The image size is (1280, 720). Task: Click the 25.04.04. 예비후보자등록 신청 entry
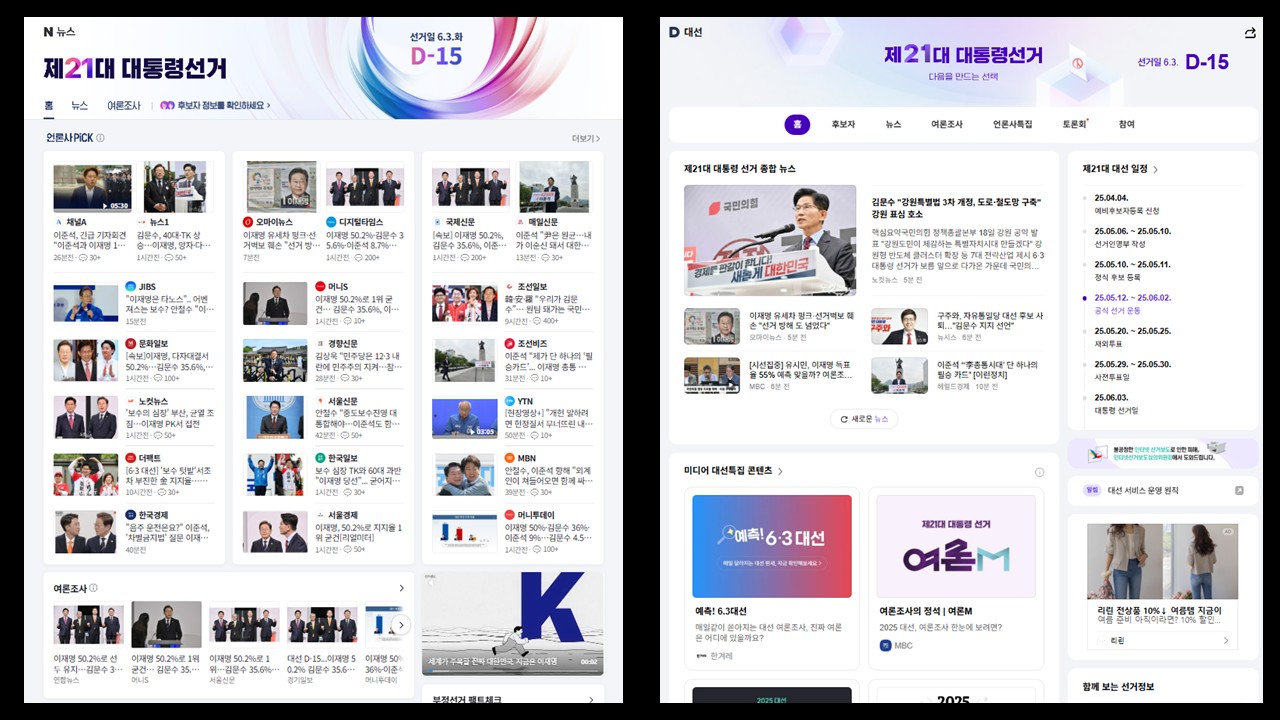coord(1125,204)
